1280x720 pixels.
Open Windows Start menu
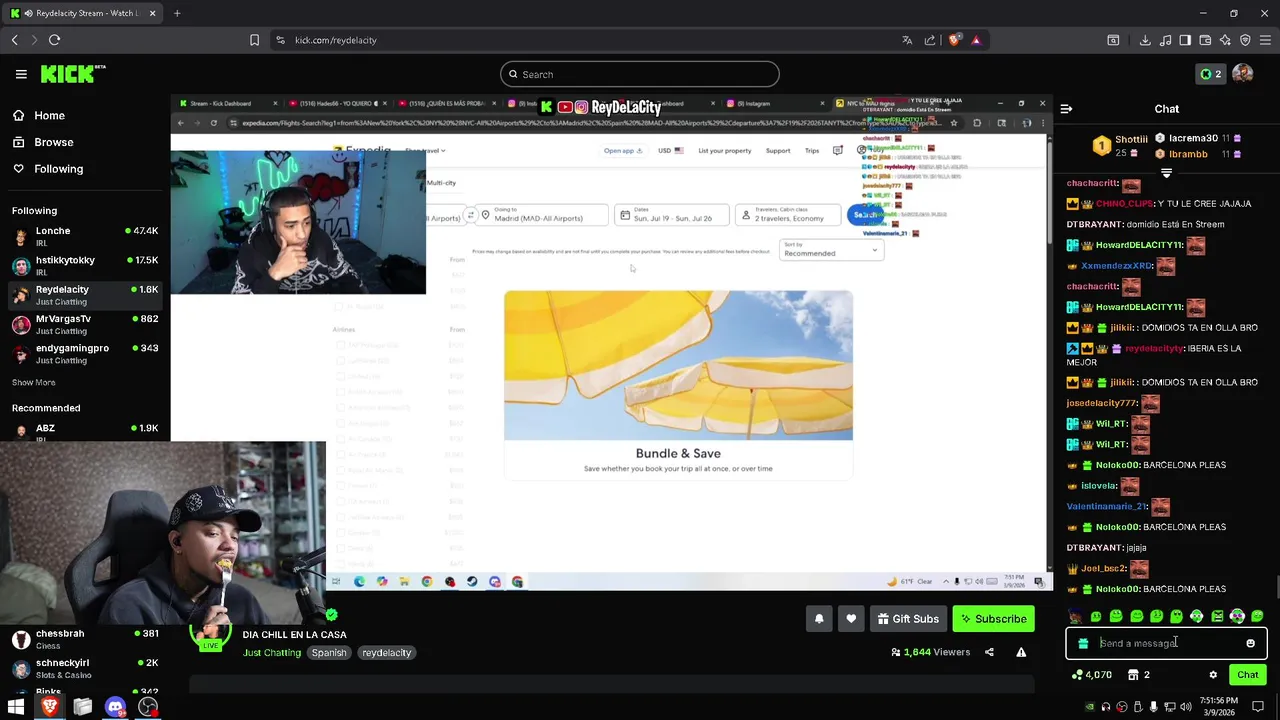point(16,708)
